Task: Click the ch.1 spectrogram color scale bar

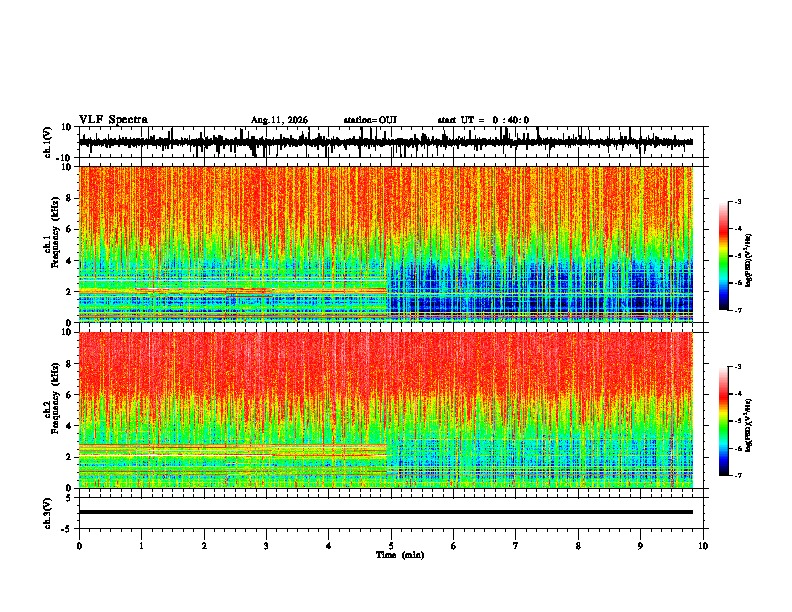Action: [724, 256]
